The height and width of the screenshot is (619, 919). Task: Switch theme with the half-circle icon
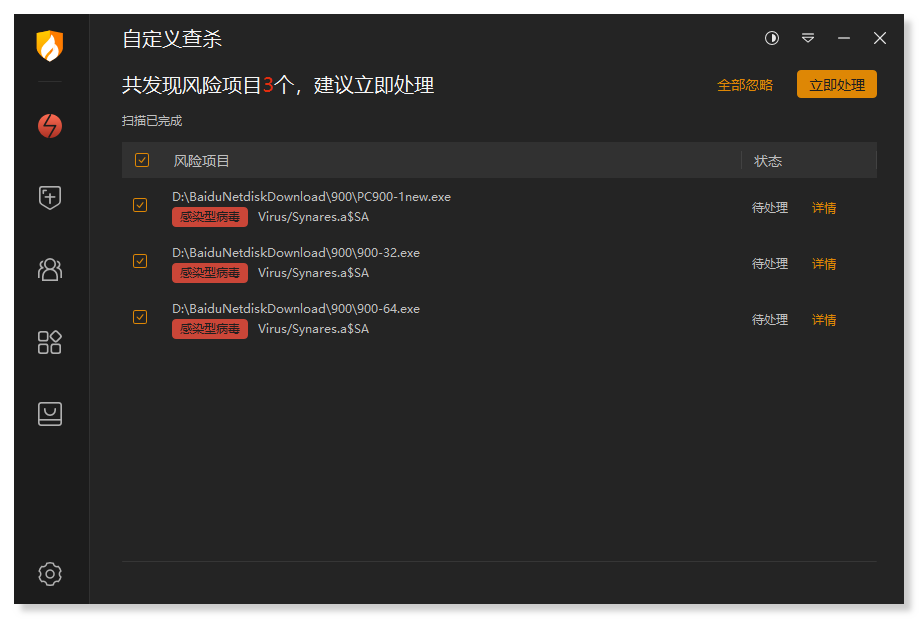[772, 38]
